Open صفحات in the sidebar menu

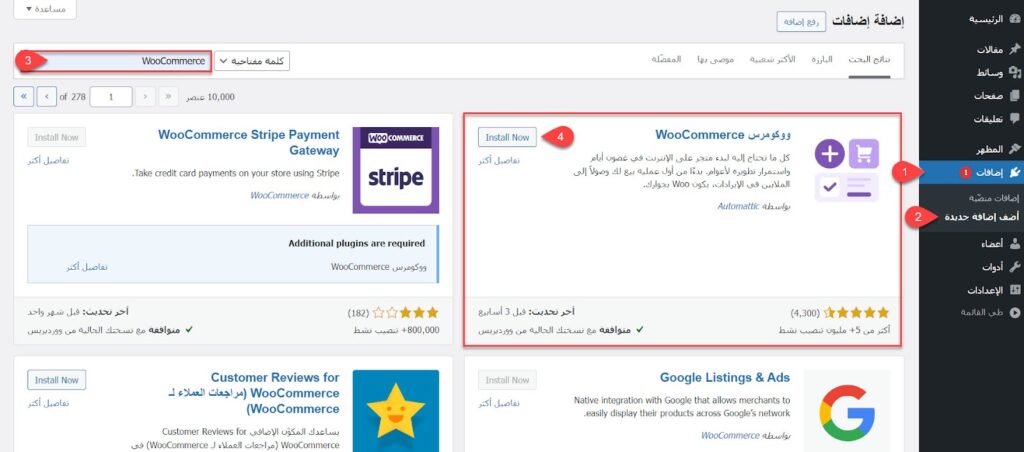coord(989,96)
